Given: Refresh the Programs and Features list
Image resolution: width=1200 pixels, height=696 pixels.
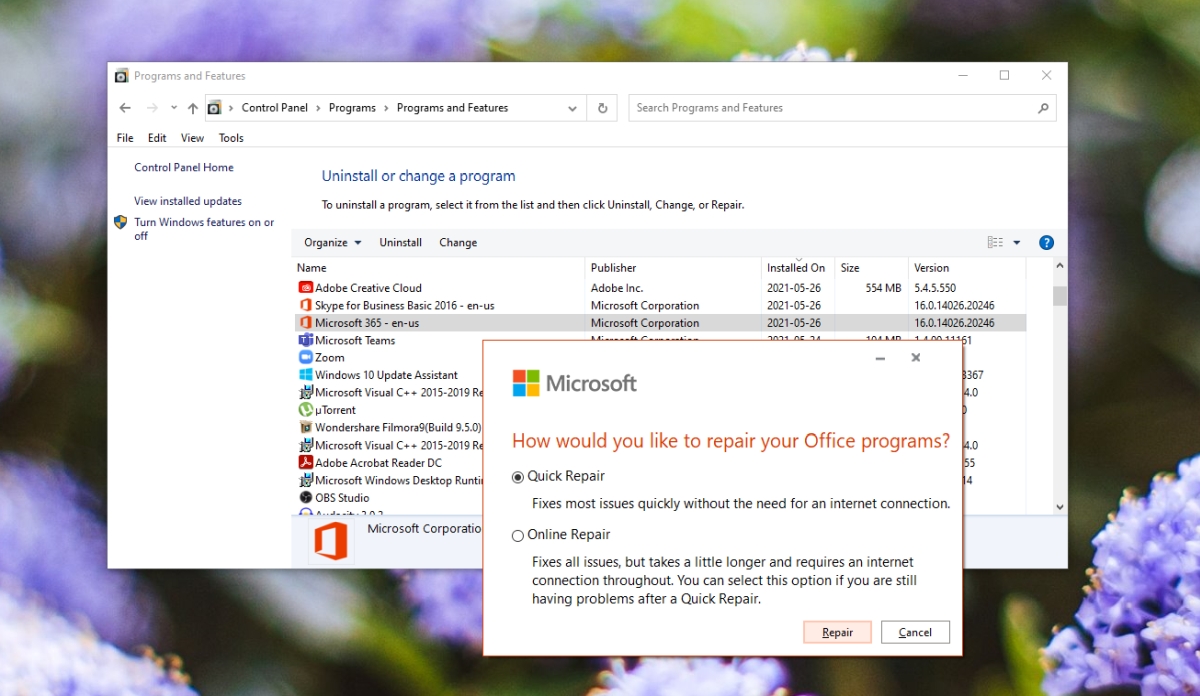Looking at the screenshot, I should [x=602, y=108].
